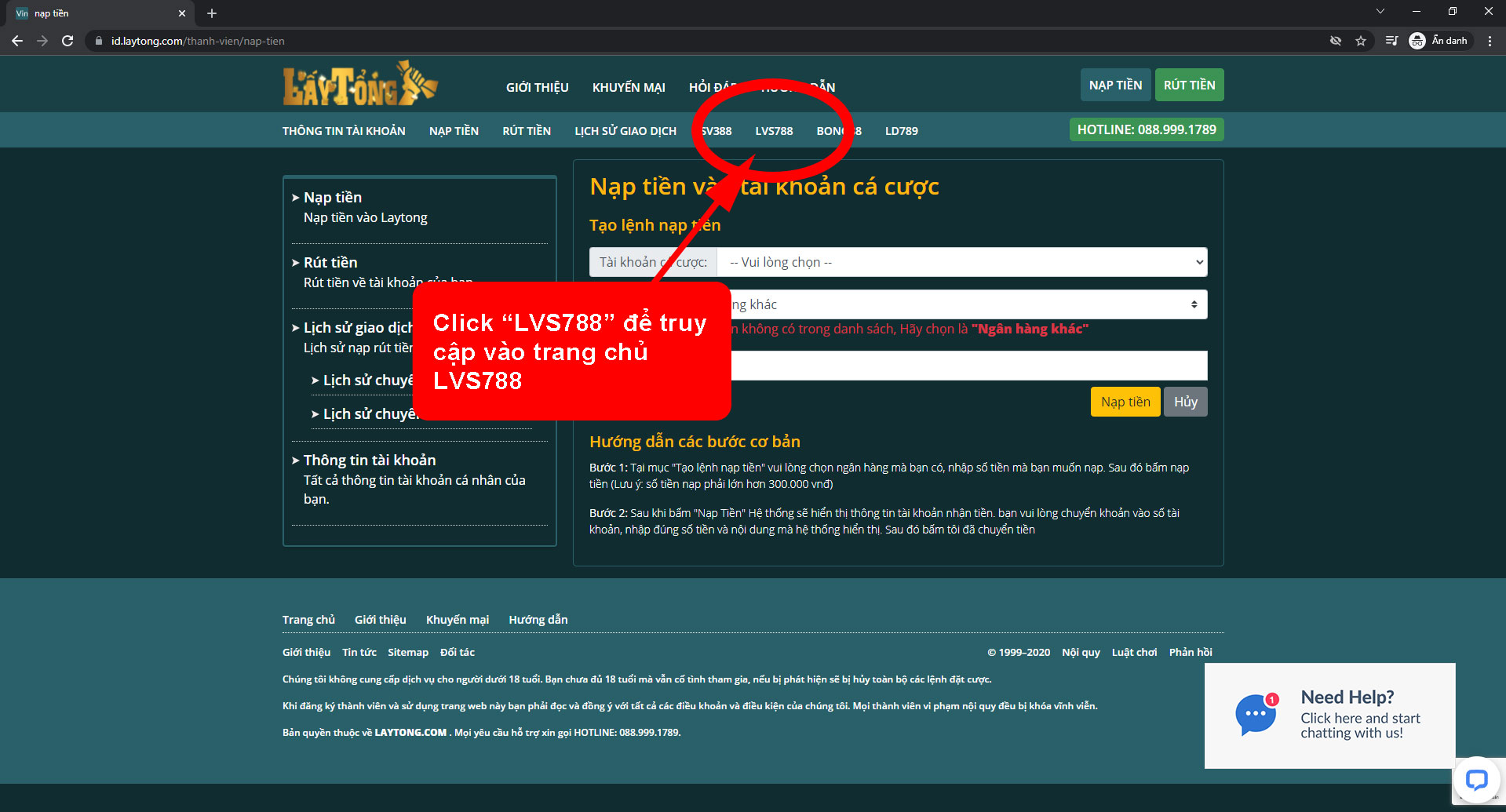Click LAYTONG.COM copyright link

[410, 733]
